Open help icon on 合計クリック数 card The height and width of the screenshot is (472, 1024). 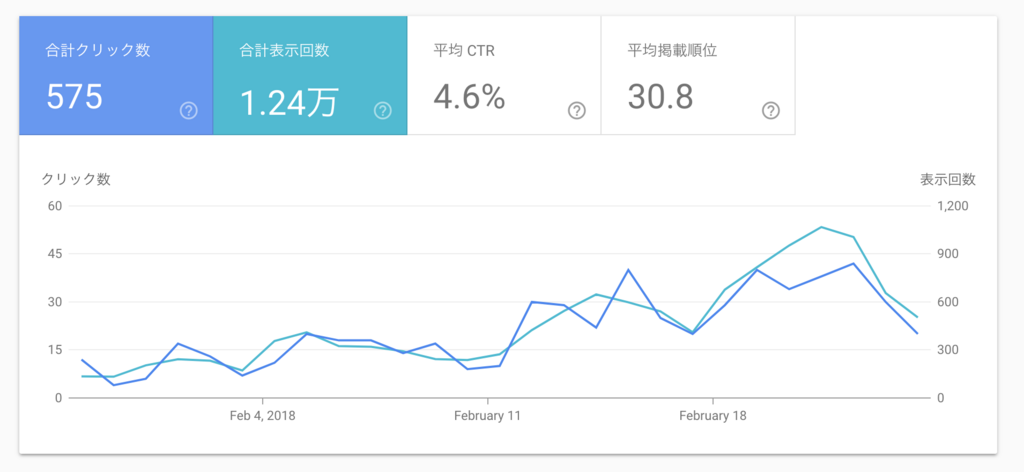[x=188, y=111]
